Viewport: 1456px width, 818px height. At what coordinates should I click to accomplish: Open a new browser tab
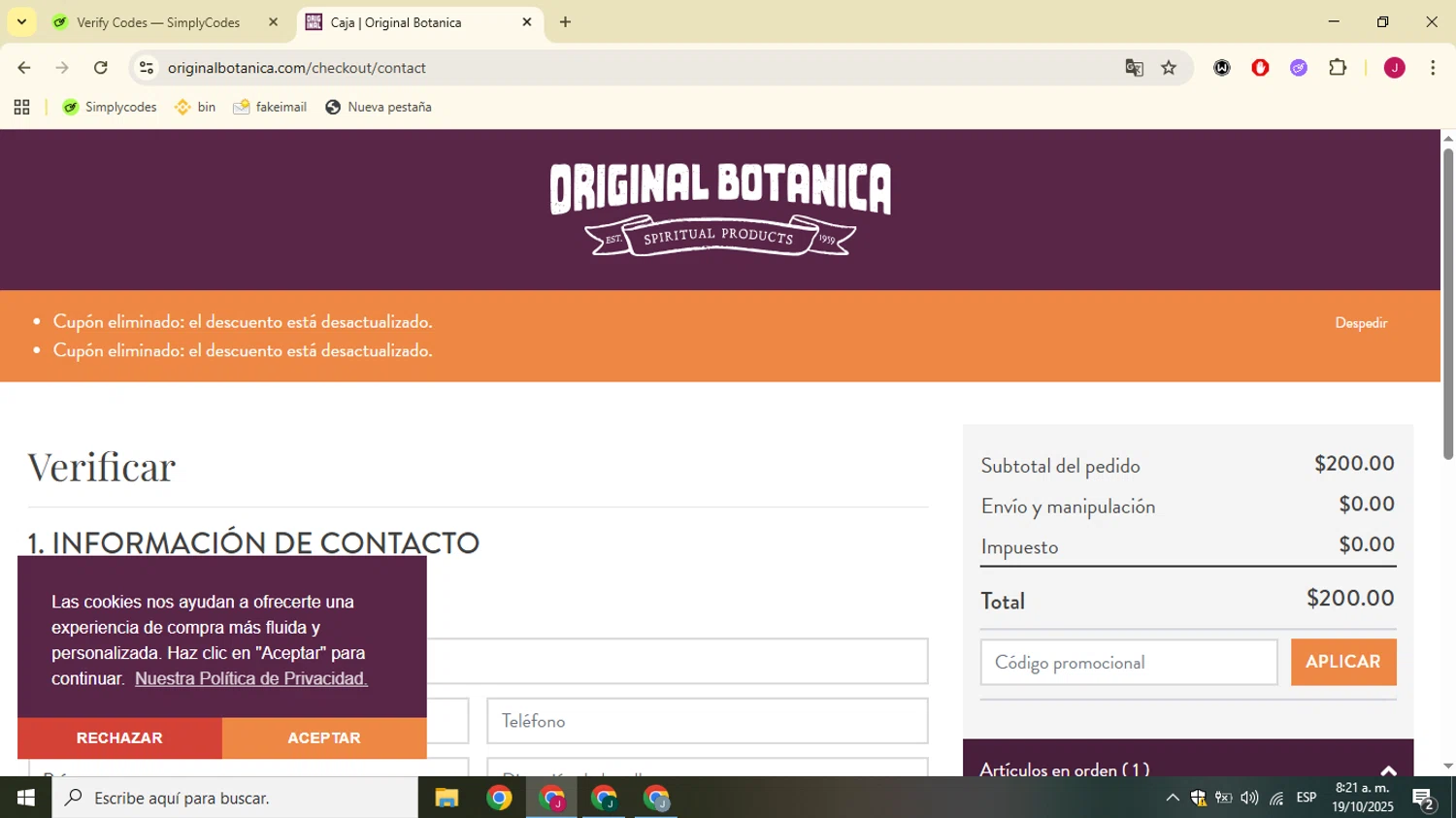[565, 21]
